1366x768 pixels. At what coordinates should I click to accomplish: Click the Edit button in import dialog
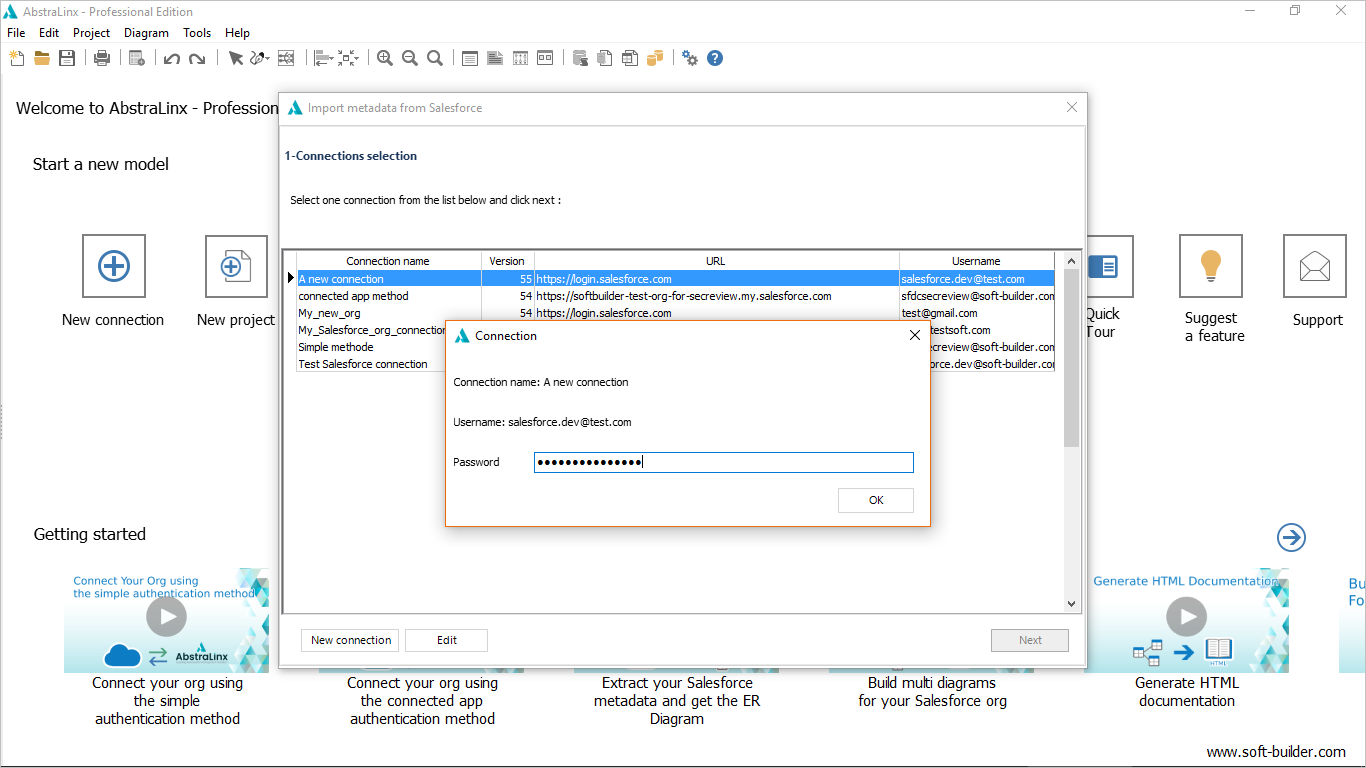[447, 640]
